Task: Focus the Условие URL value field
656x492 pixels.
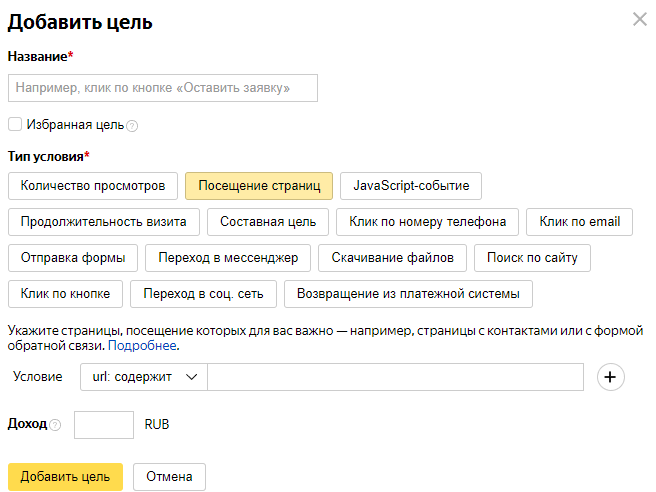Action: [x=395, y=377]
